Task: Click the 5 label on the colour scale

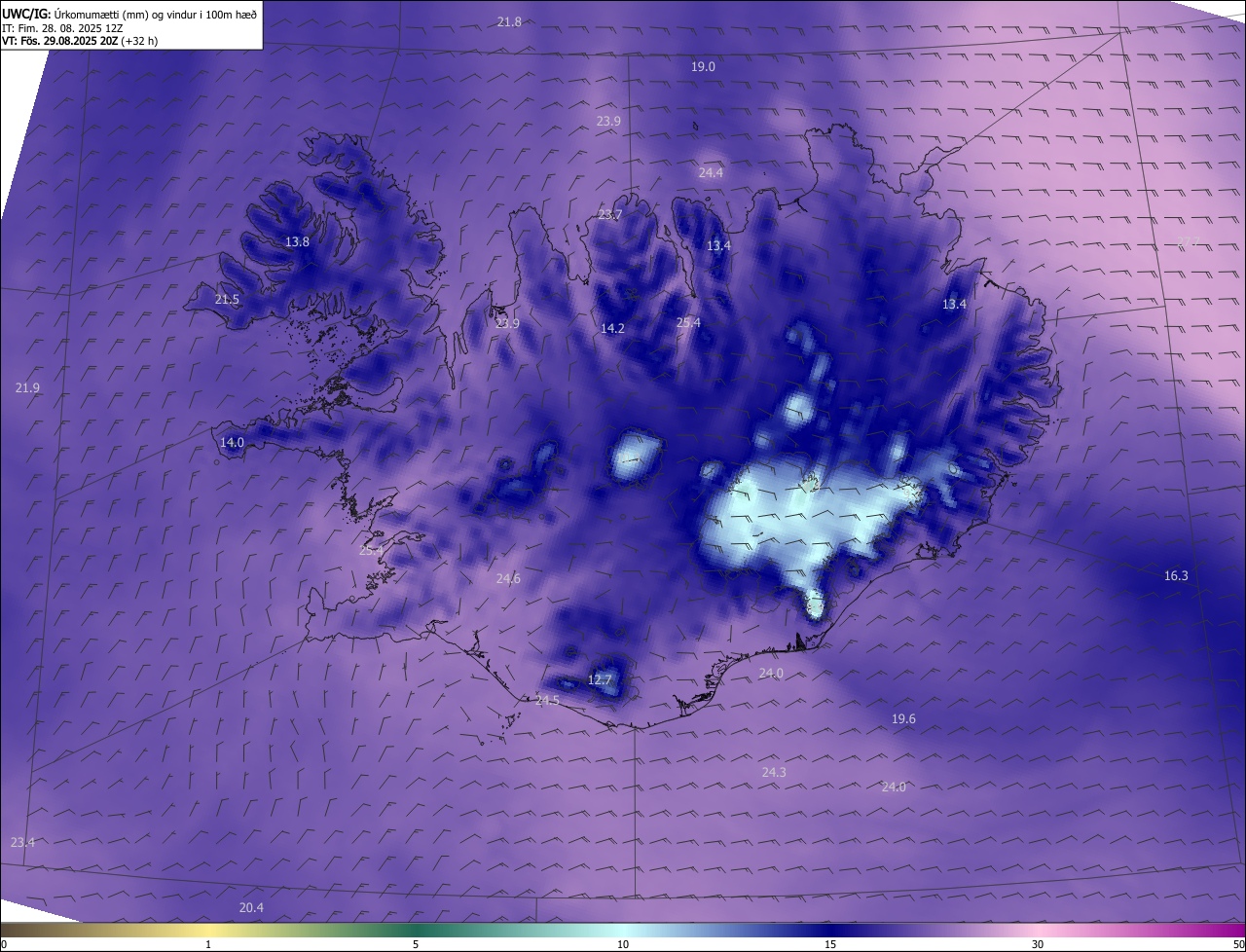Action: coord(416,944)
